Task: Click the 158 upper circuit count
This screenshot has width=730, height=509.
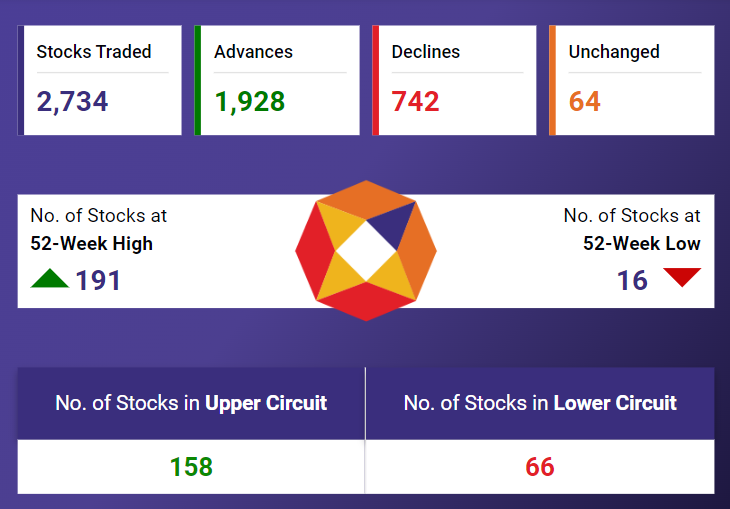Action: point(191,467)
